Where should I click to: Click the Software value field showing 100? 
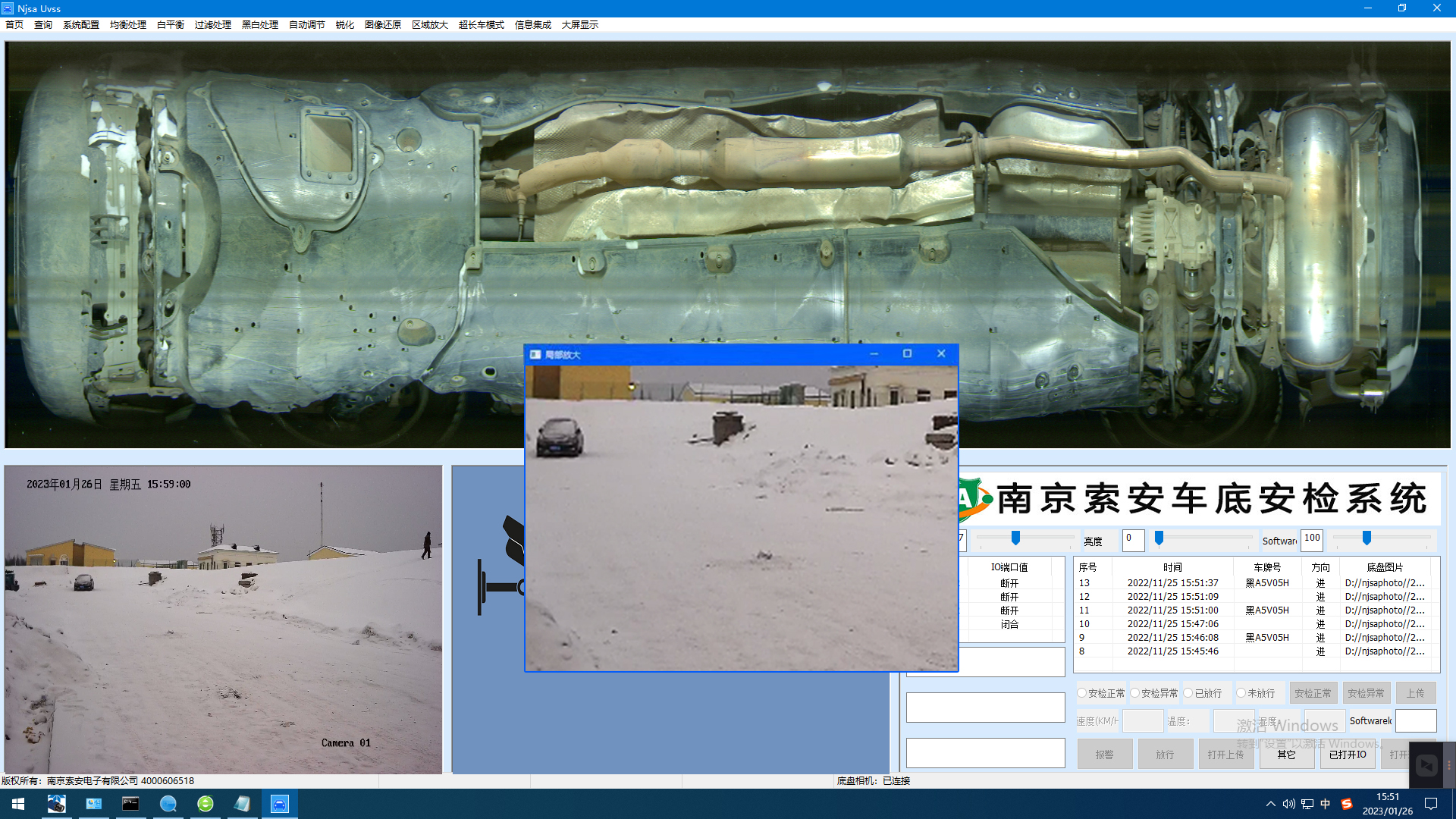pyautogui.click(x=1311, y=539)
